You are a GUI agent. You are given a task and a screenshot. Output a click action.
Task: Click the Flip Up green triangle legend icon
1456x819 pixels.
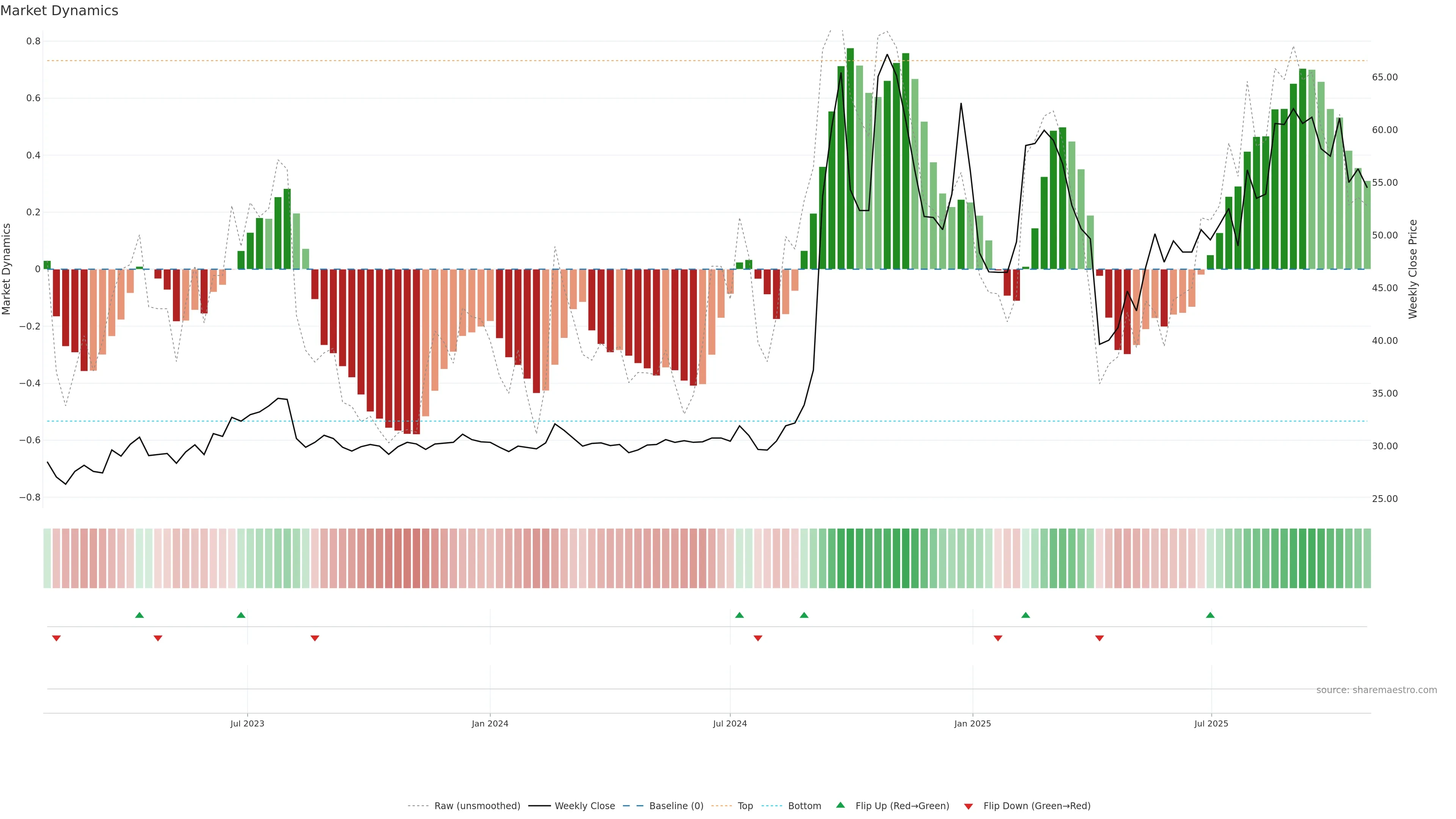click(841, 805)
